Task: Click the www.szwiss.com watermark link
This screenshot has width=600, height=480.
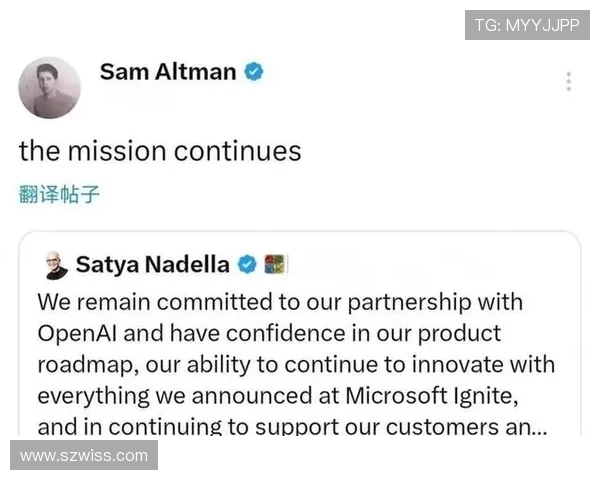Action: click(84, 456)
